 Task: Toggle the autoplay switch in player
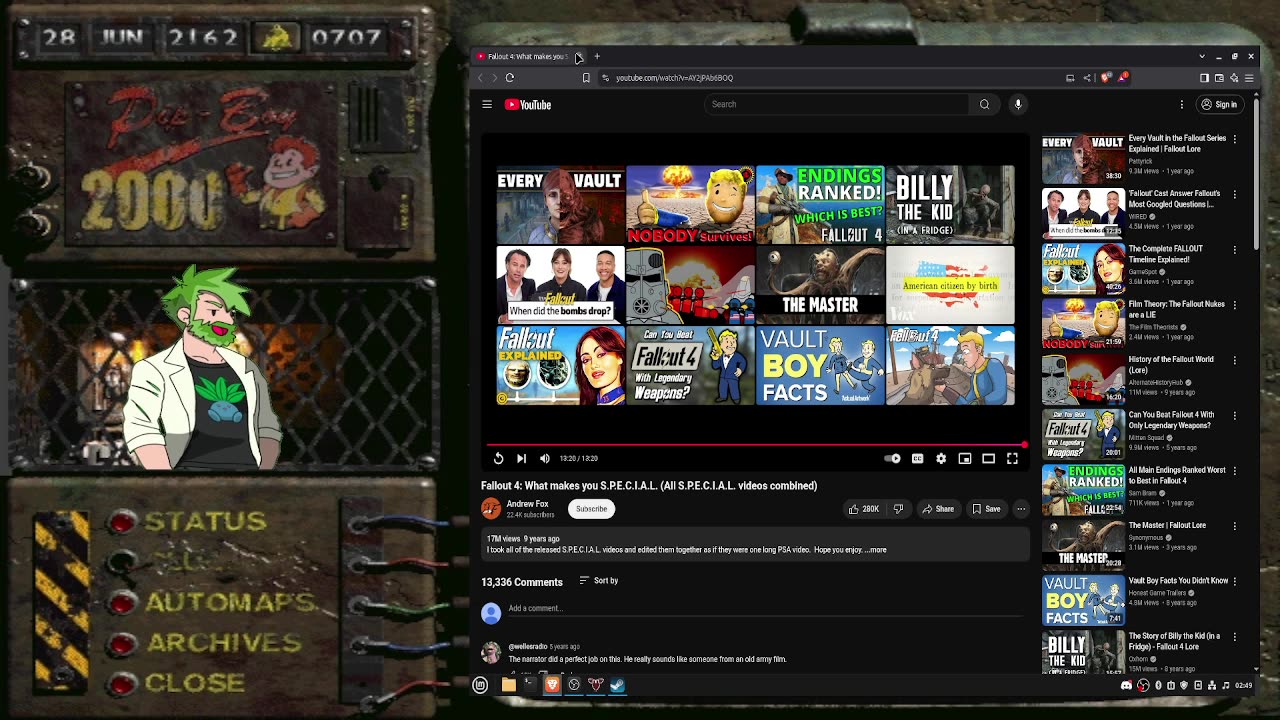coord(893,458)
